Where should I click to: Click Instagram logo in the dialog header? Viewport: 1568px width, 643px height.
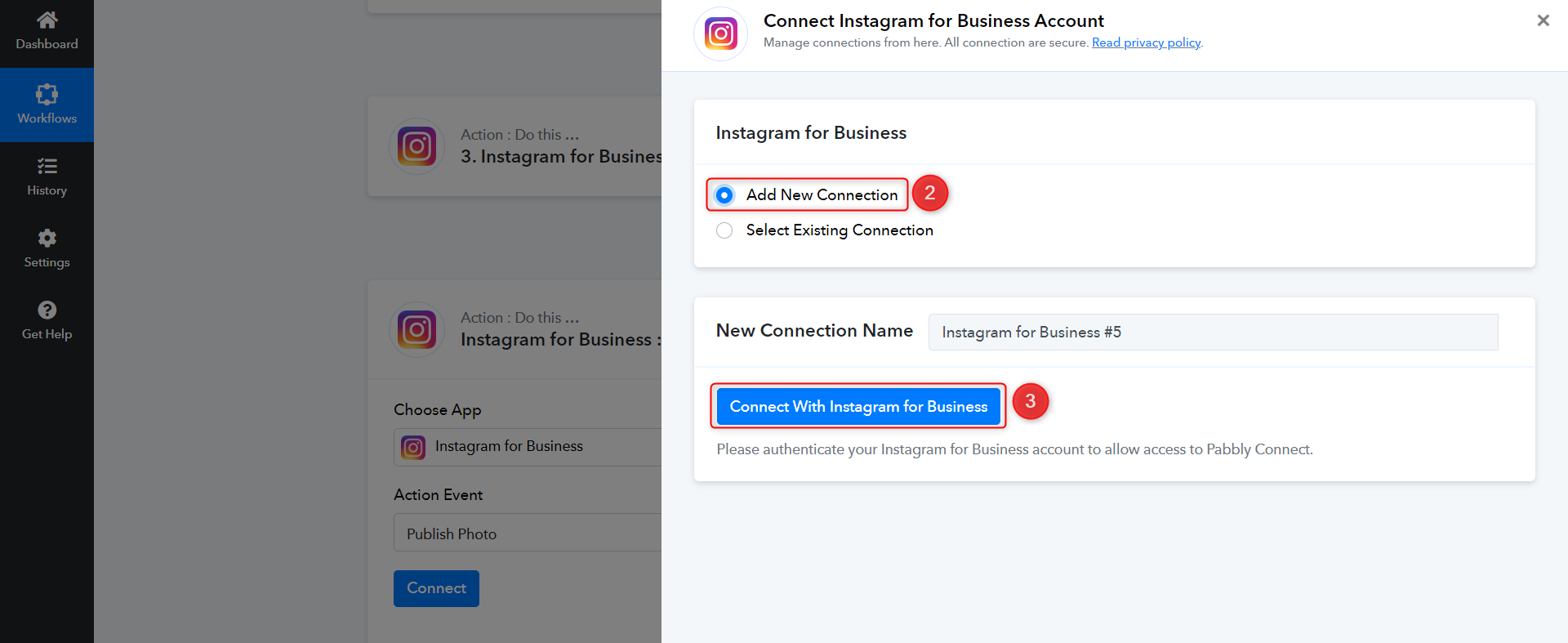coord(721,33)
